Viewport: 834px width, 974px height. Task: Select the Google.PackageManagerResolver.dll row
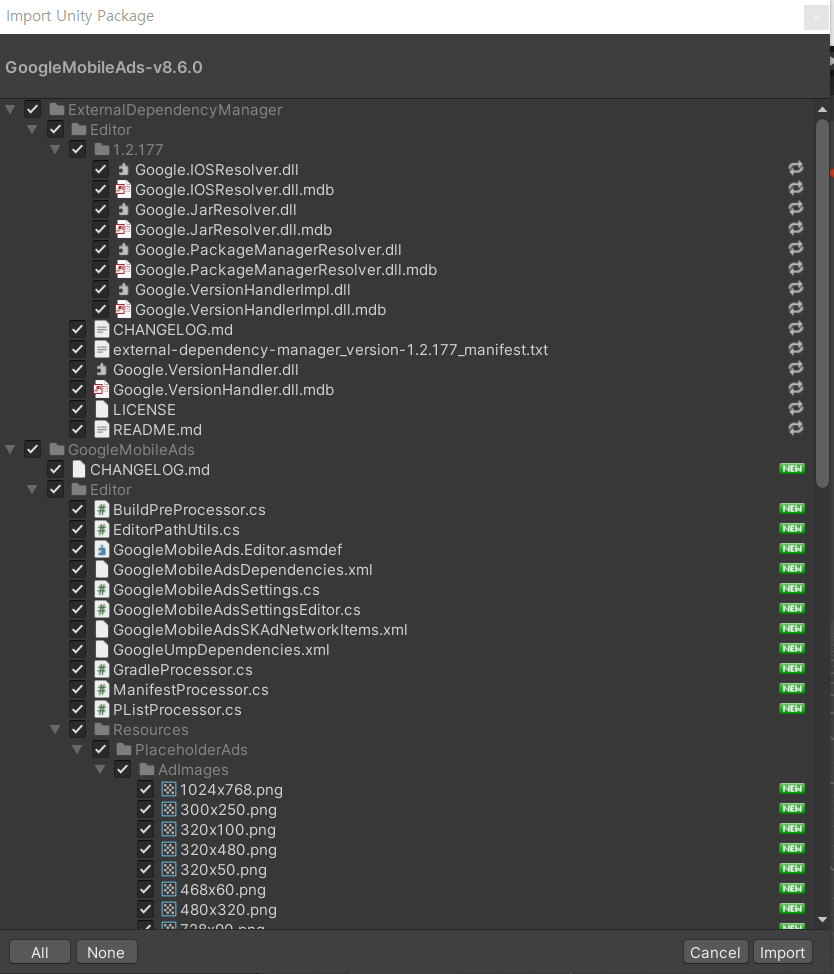pyautogui.click(x=407, y=250)
